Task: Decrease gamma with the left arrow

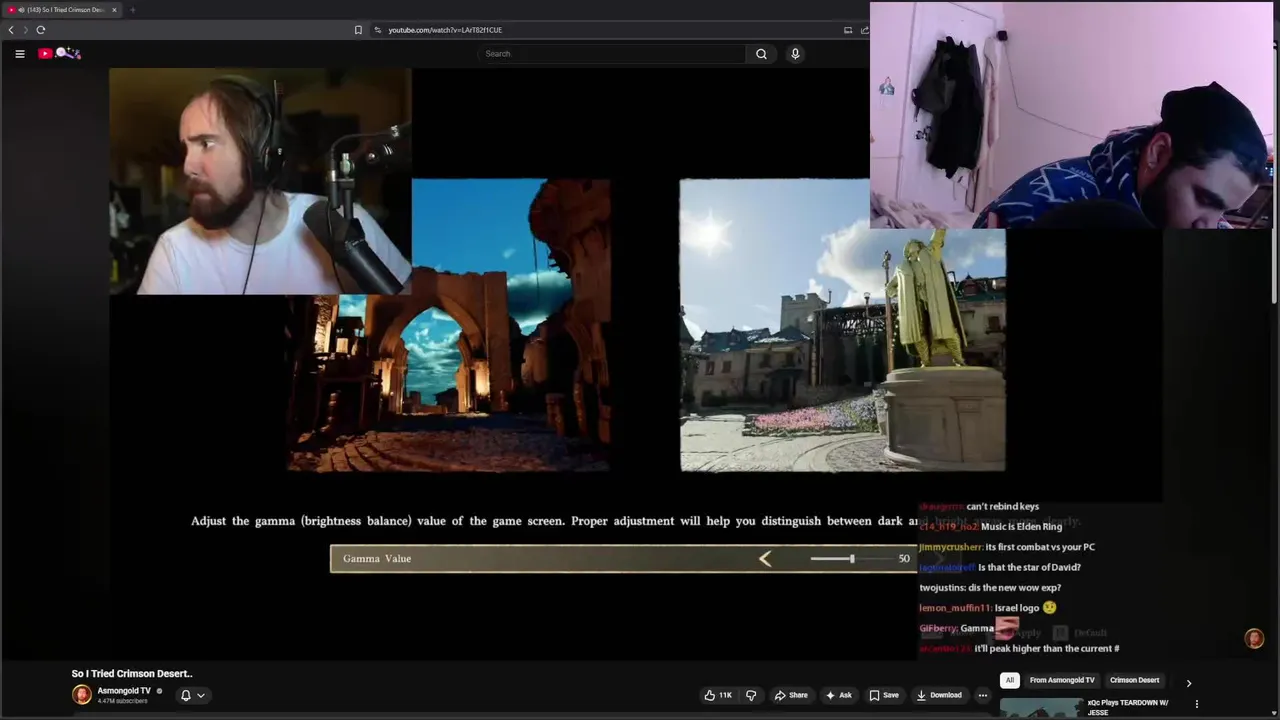Action: coord(765,559)
